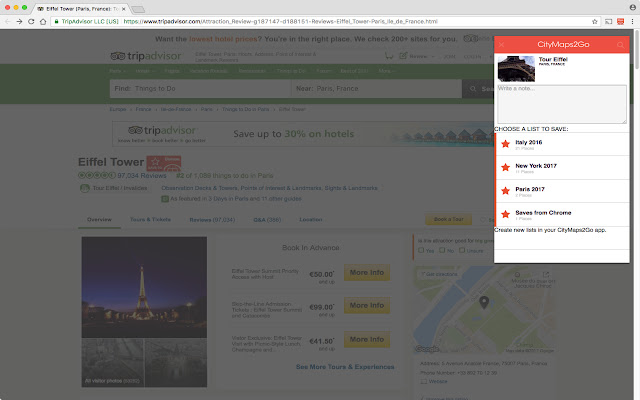Click the 'Save up to 30% on hotels' banner
This screenshot has height=400, width=640.
pos(302,134)
